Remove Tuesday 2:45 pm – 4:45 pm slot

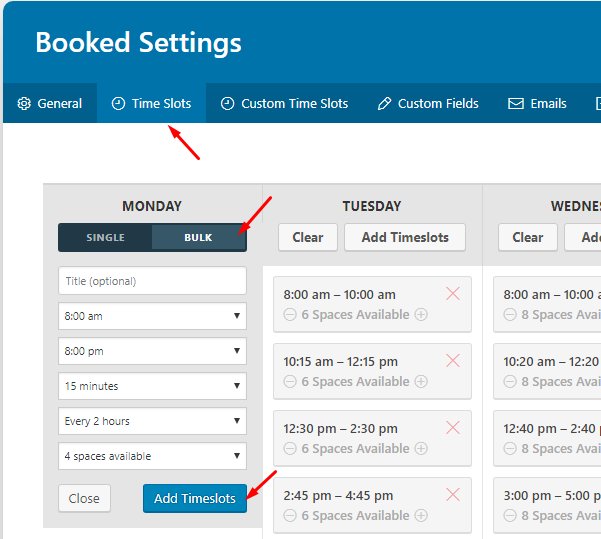[452, 494]
